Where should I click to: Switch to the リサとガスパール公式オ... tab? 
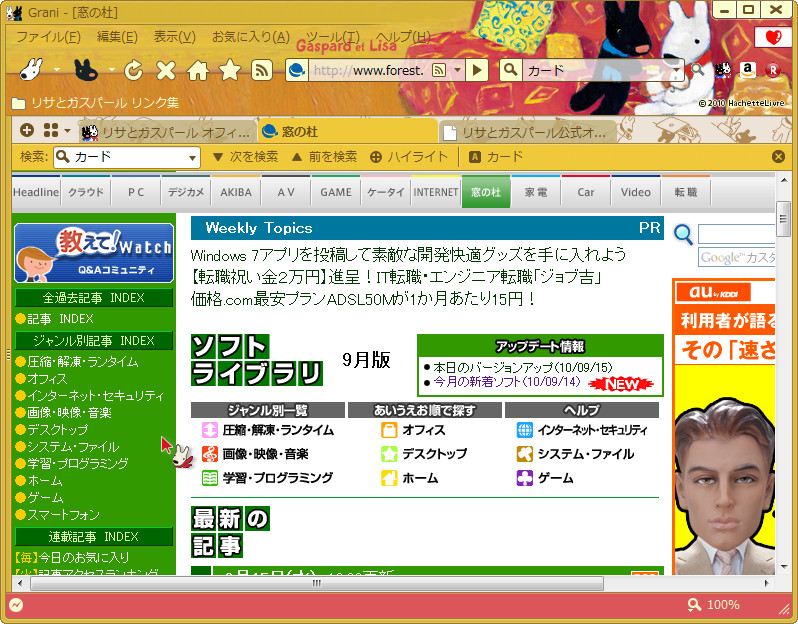pos(526,132)
